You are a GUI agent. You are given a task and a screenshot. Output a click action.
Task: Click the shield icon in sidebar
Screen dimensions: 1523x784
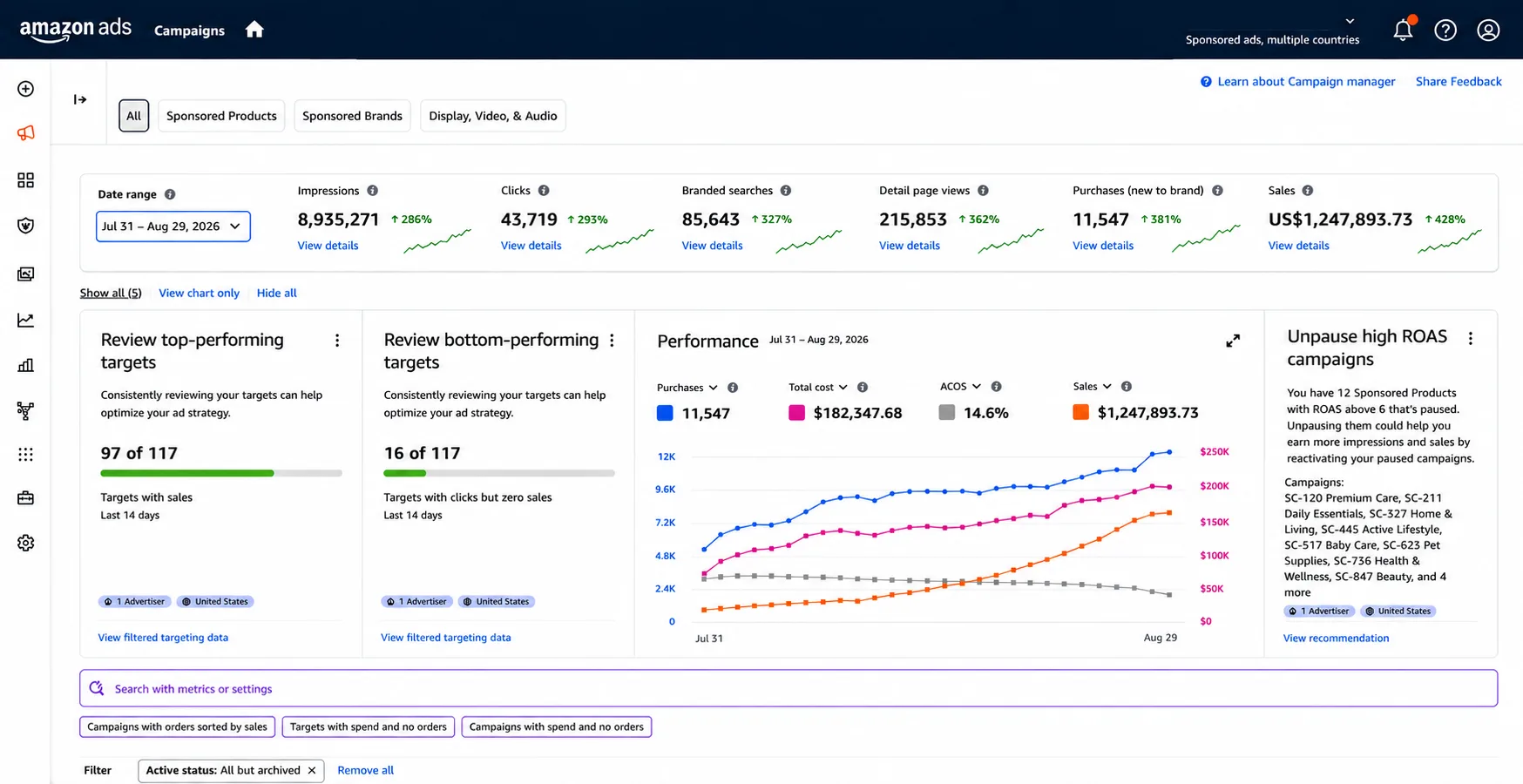[x=26, y=226]
